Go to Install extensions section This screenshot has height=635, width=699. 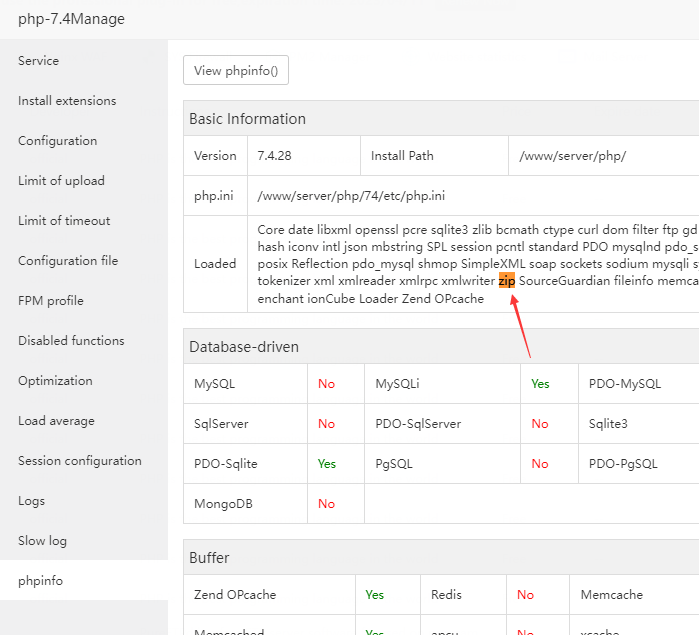[x=67, y=101]
